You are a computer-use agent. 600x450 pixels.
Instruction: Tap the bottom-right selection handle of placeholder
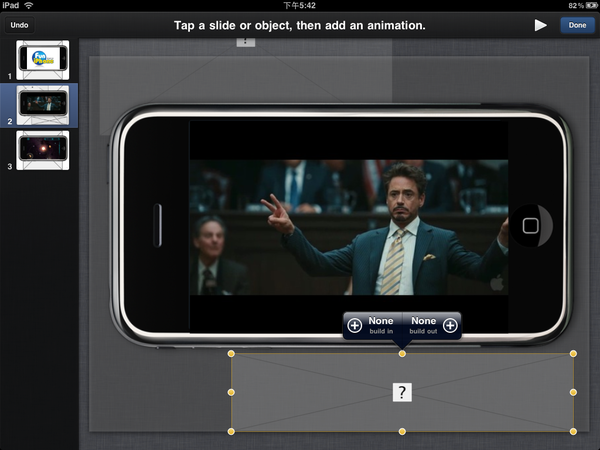pyautogui.click(x=573, y=432)
